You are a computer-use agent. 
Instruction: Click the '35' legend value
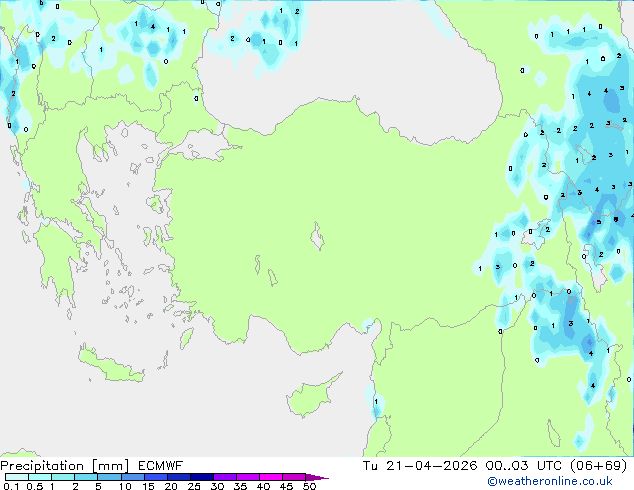240,486
